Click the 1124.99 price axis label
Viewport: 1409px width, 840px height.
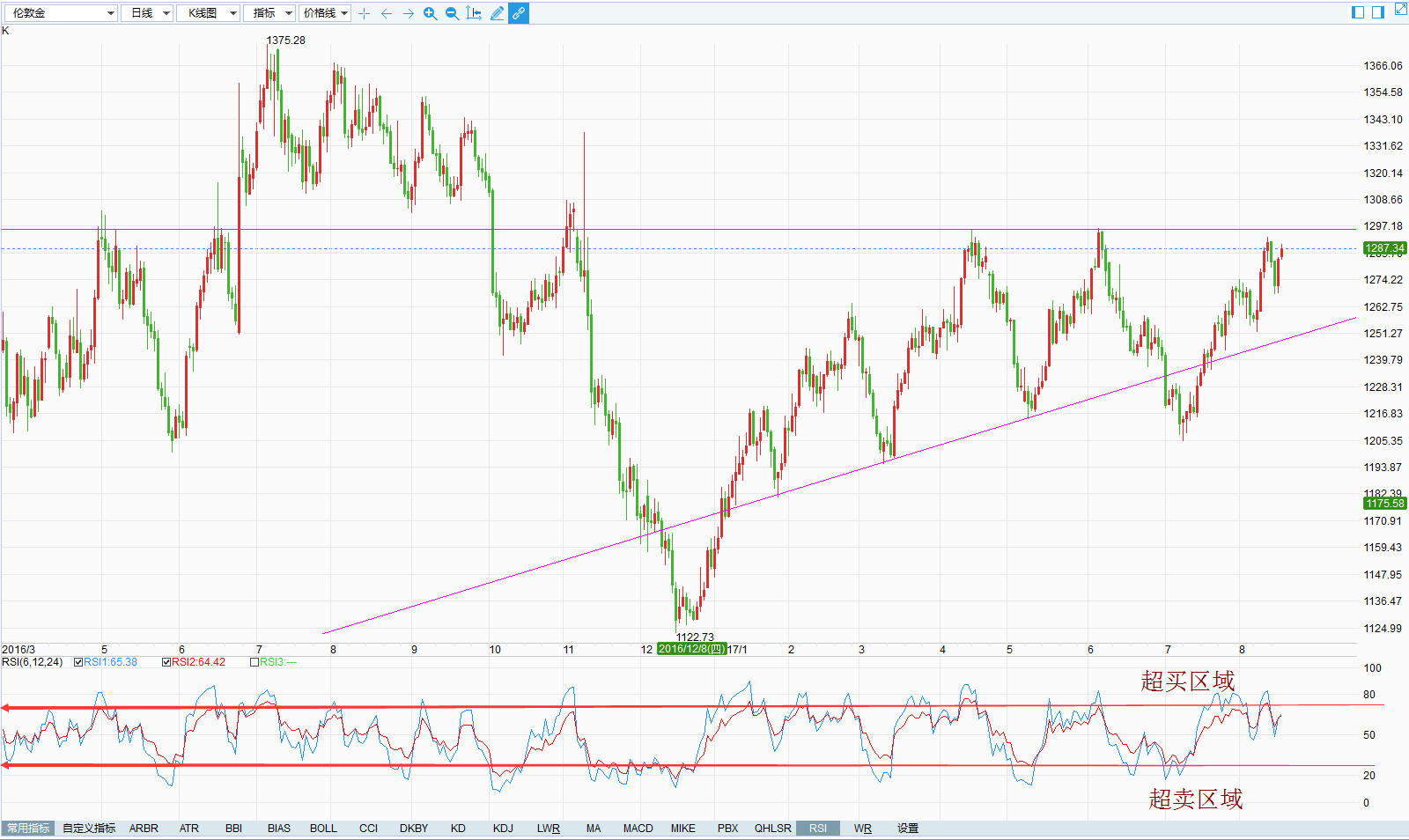(1383, 629)
